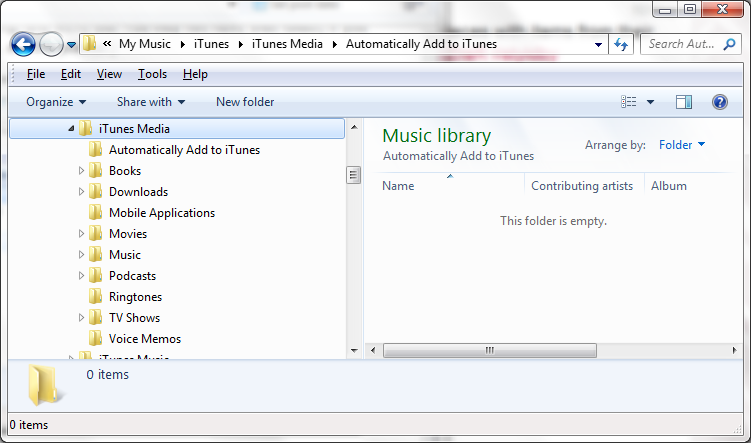Change view with the view icon

[x=629, y=102]
